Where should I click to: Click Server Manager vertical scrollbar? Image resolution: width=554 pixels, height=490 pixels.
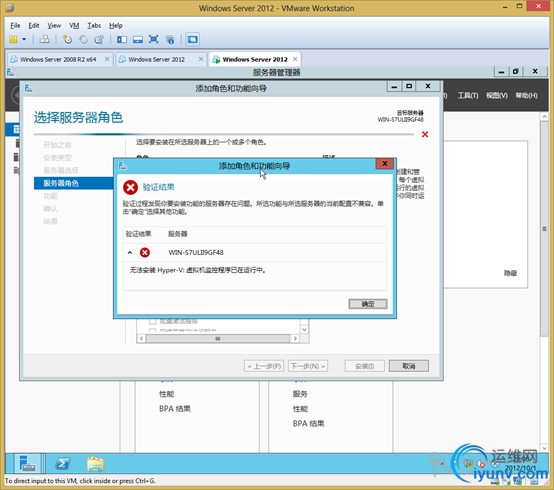[544, 229]
